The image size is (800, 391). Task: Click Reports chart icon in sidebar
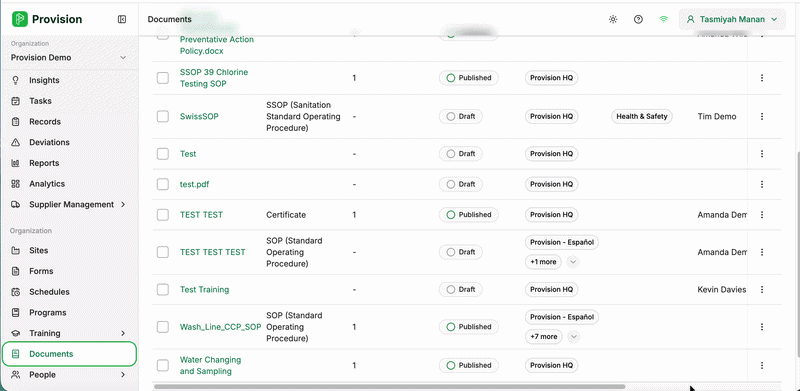16,163
